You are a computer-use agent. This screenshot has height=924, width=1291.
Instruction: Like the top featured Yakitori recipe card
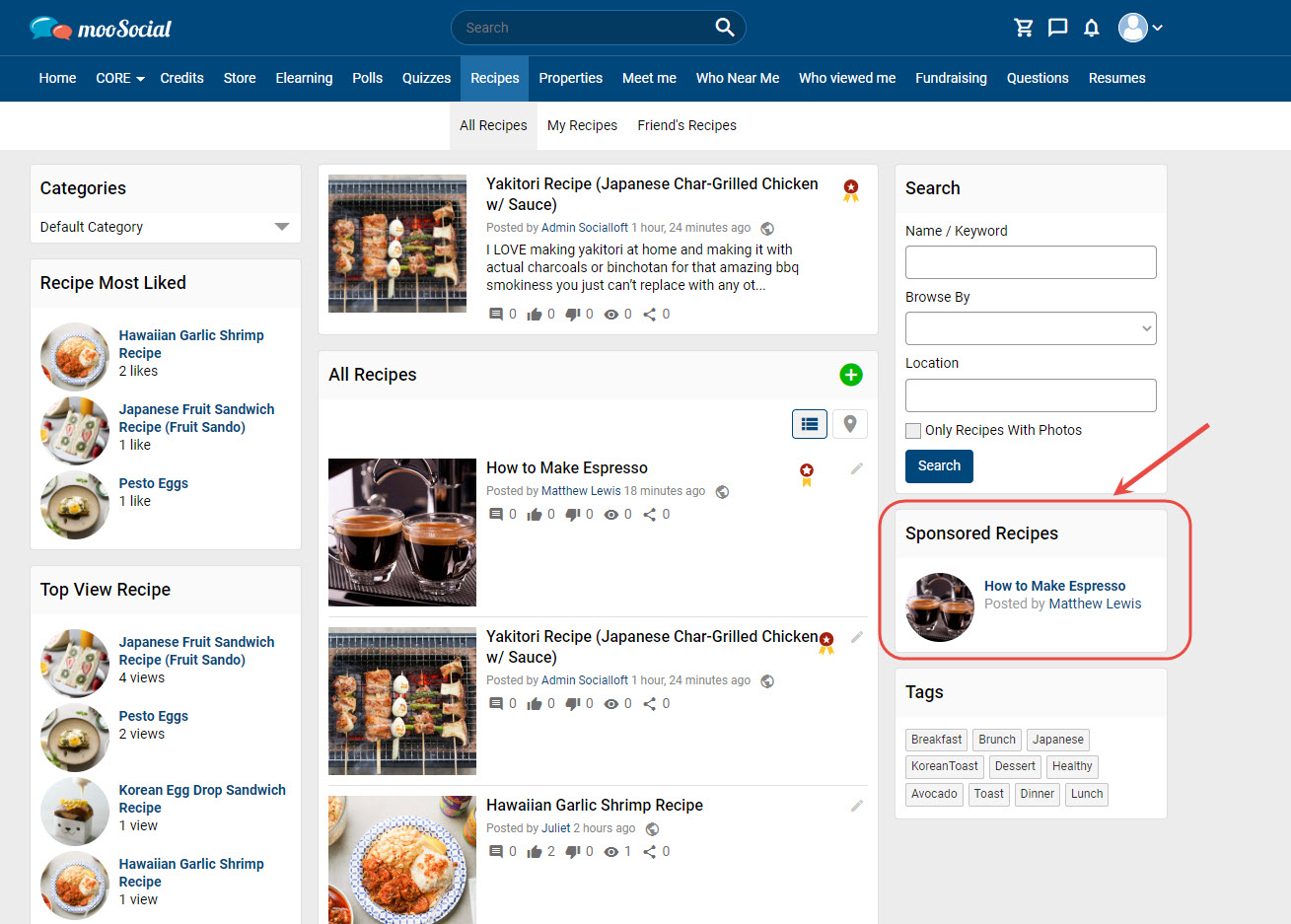point(535,315)
